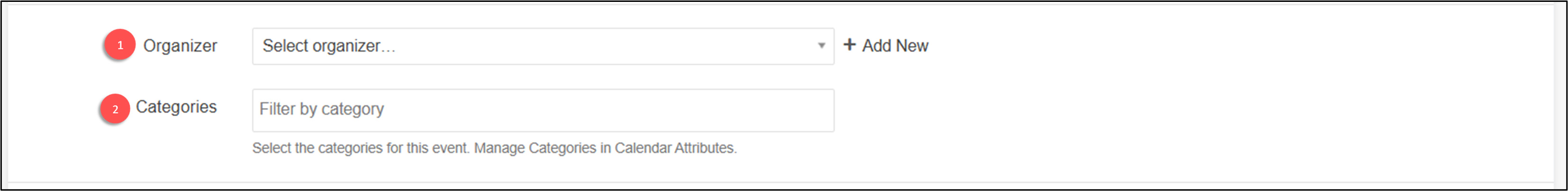Click the "Select organizer…" placeholder text
Image resolution: width=1568 pixels, height=191 pixels.
click(328, 46)
